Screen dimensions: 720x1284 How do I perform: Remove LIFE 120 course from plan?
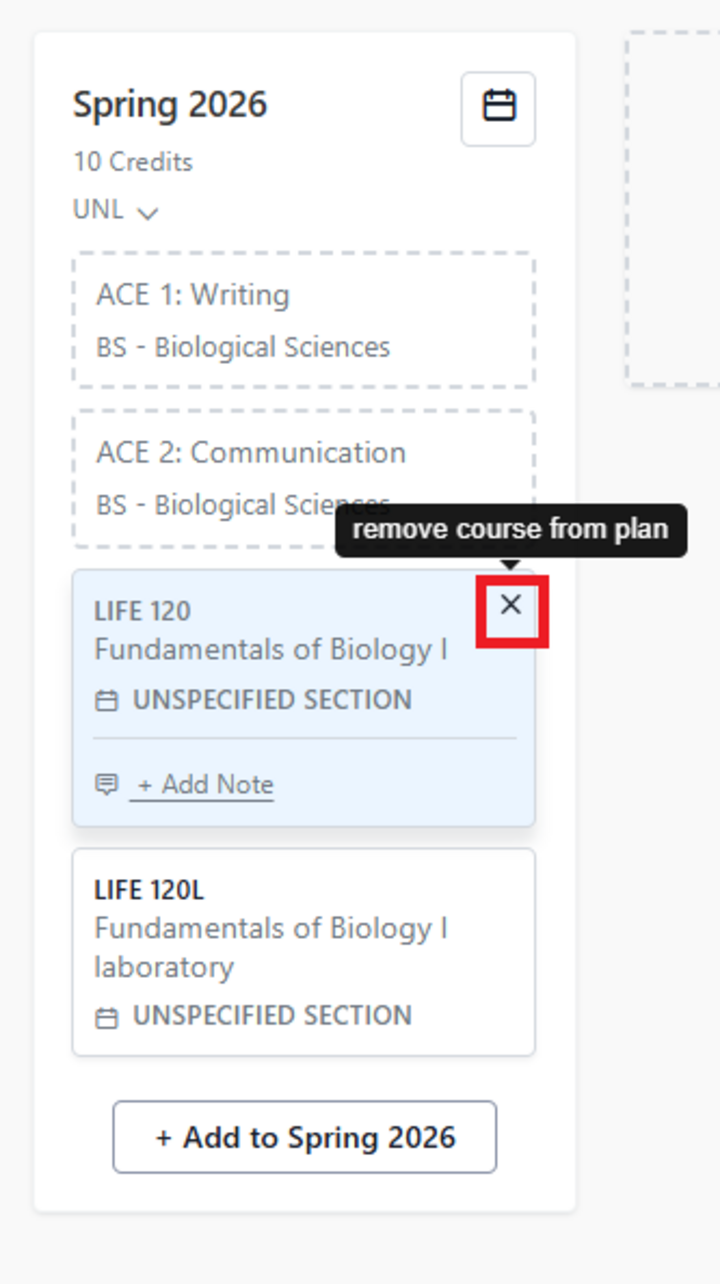[511, 604]
